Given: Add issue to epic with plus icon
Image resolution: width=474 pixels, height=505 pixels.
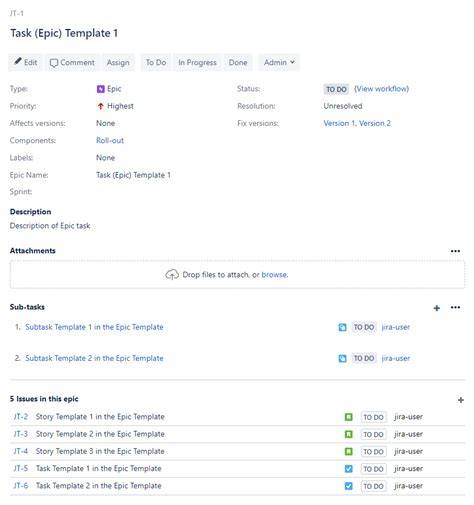Looking at the screenshot, I should tap(460, 400).
